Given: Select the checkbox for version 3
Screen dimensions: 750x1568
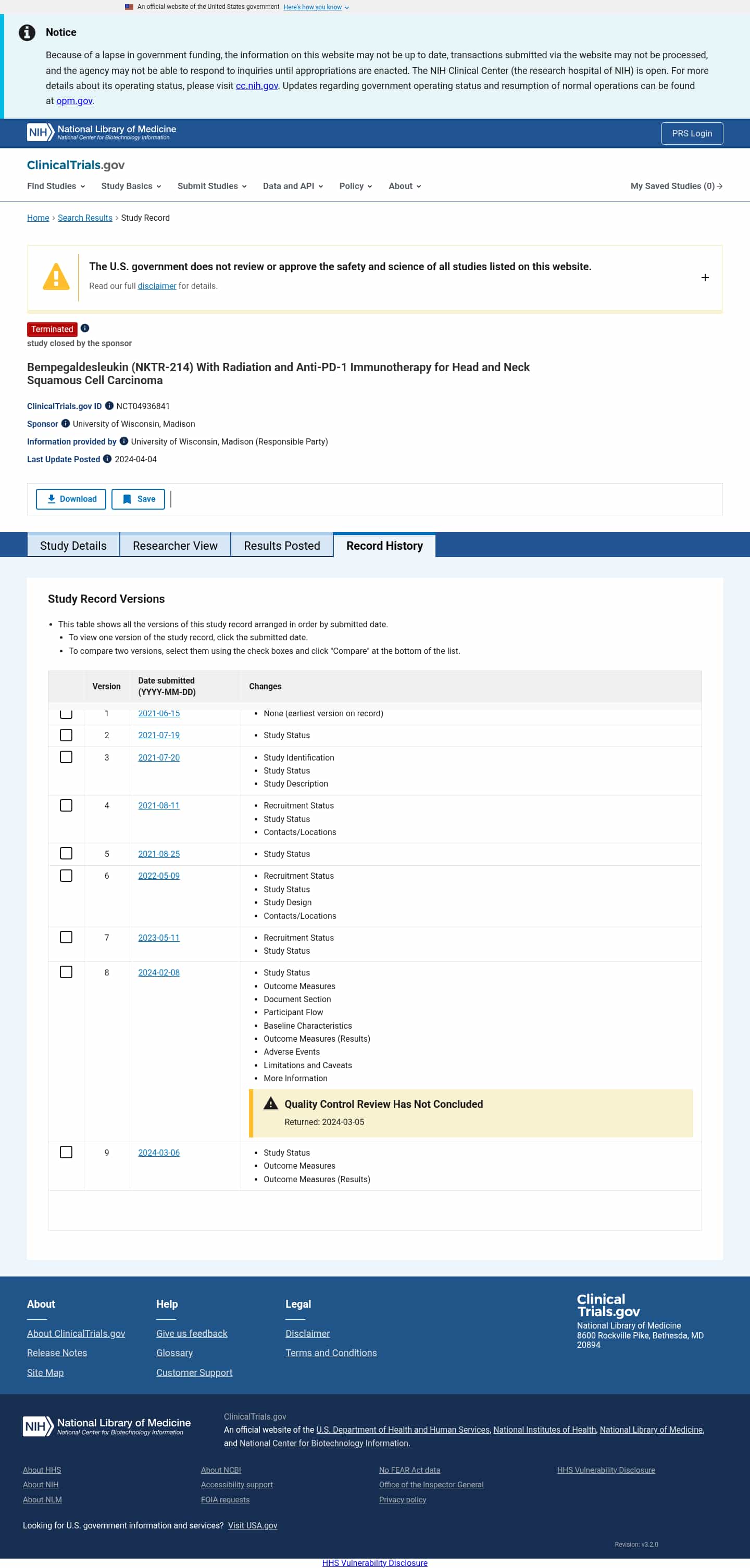Looking at the screenshot, I should click(66, 756).
